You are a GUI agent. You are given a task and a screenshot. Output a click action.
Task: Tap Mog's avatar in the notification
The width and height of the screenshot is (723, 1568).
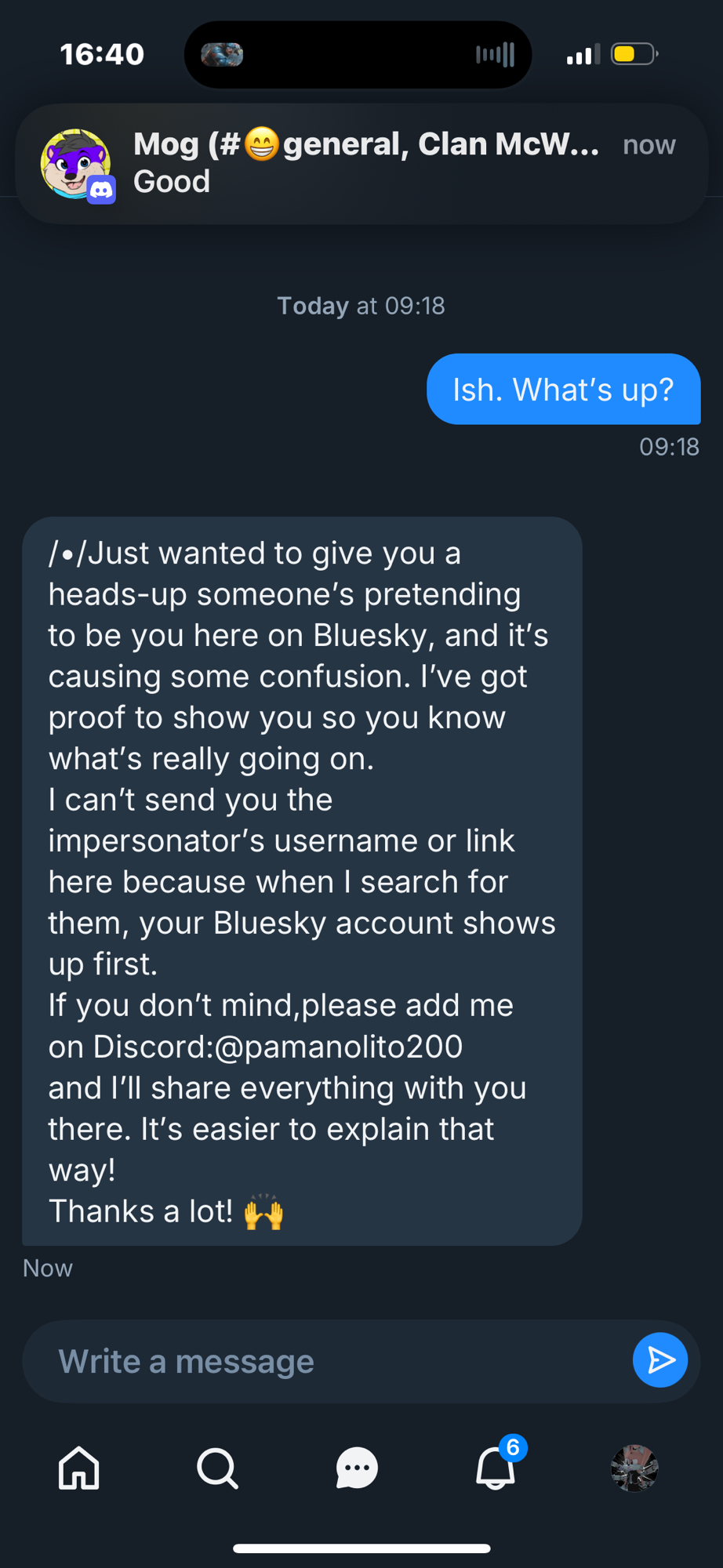pos(74,162)
